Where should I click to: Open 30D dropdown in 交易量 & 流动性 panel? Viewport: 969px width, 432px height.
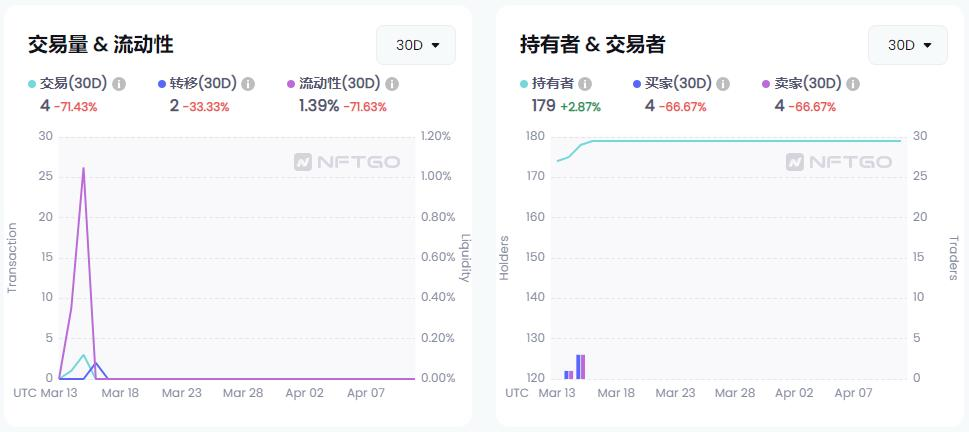pyautogui.click(x=416, y=45)
